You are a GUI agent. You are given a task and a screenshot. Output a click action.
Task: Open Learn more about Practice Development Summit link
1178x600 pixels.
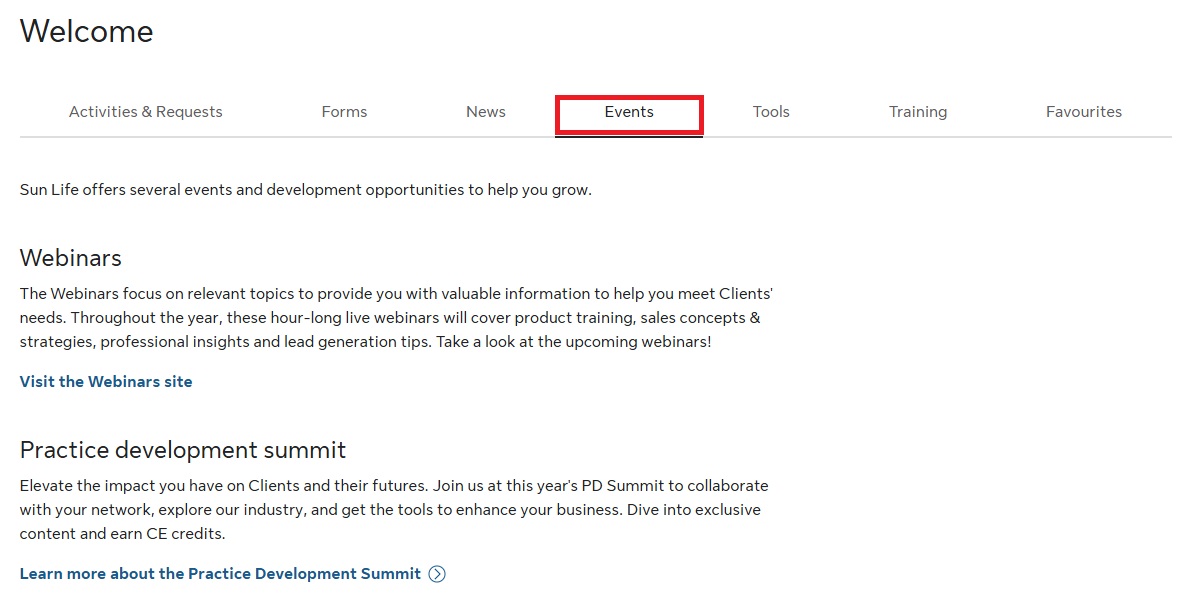pos(220,574)
